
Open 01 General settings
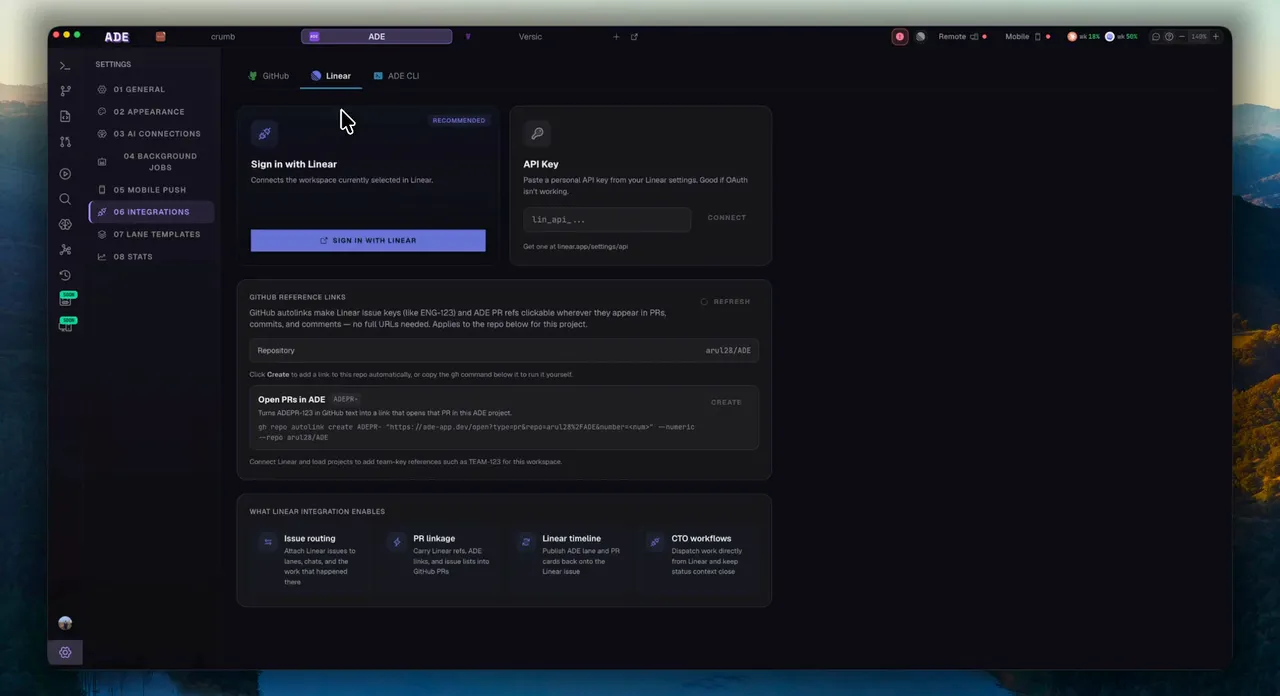click(x=151, y=90)
